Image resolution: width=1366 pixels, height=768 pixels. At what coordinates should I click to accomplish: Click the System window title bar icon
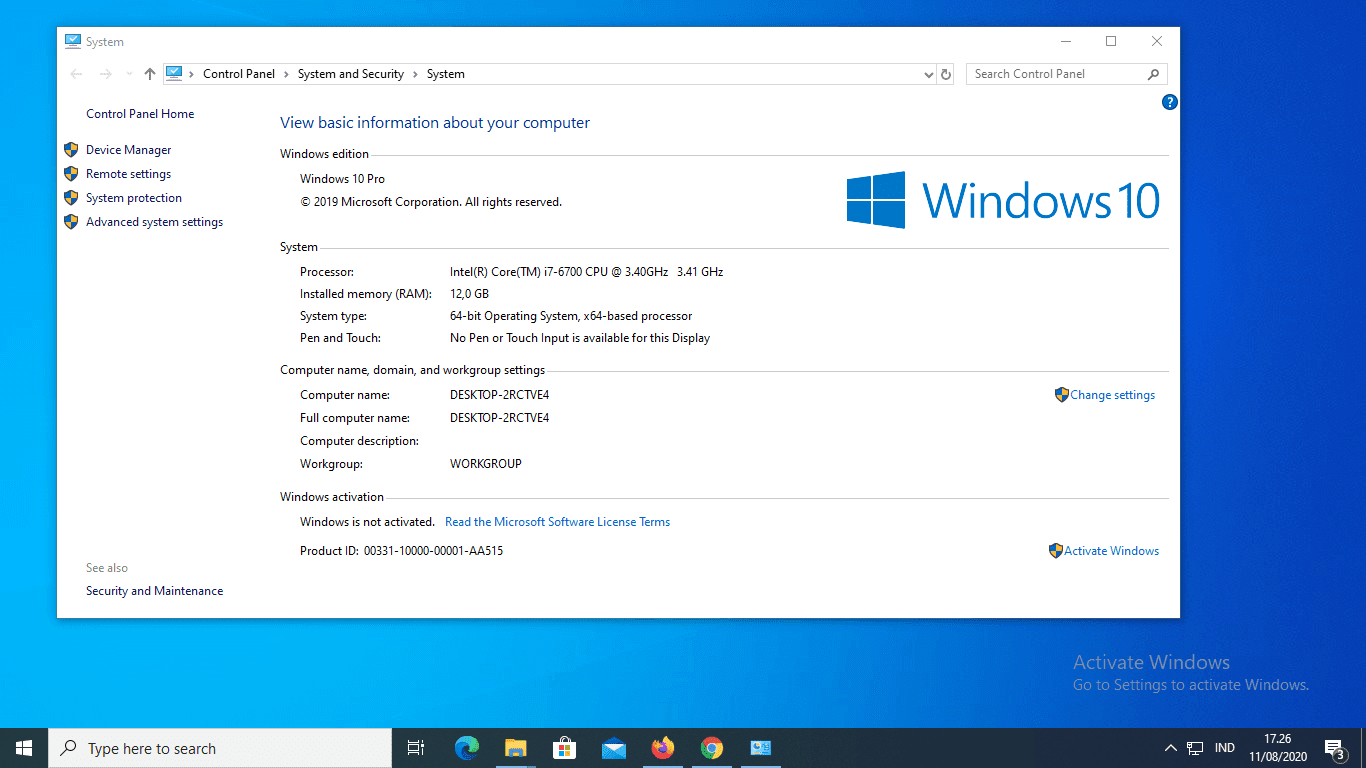pyautogui.click(x=73, y=41)
